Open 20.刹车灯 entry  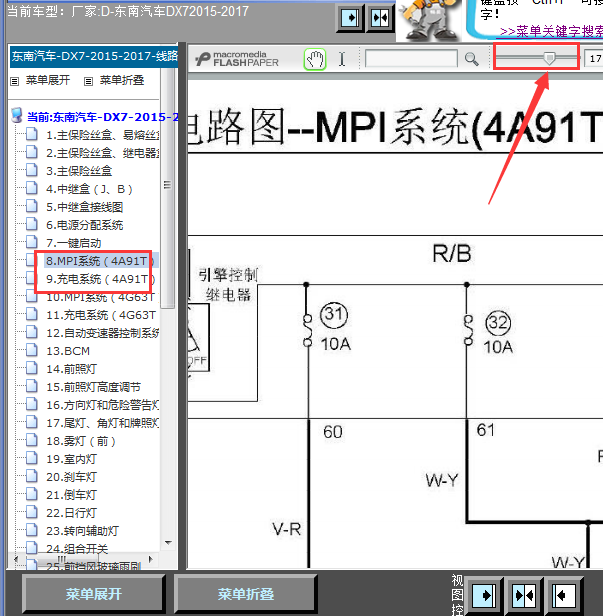point(71,477)
